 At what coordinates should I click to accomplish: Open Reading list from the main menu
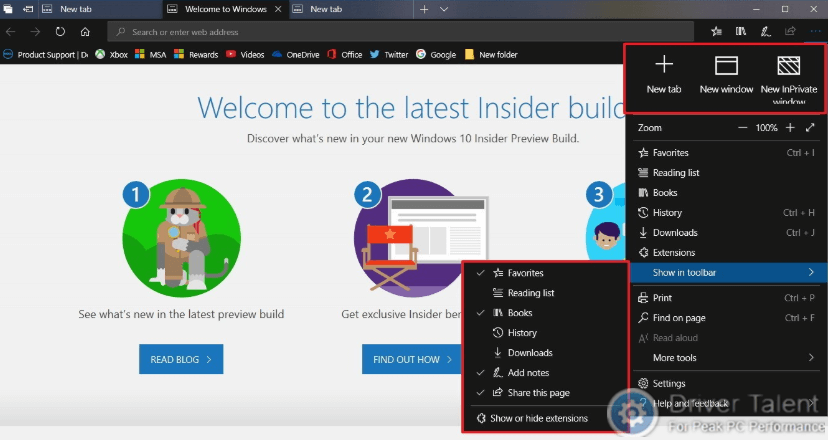point(726,173)
